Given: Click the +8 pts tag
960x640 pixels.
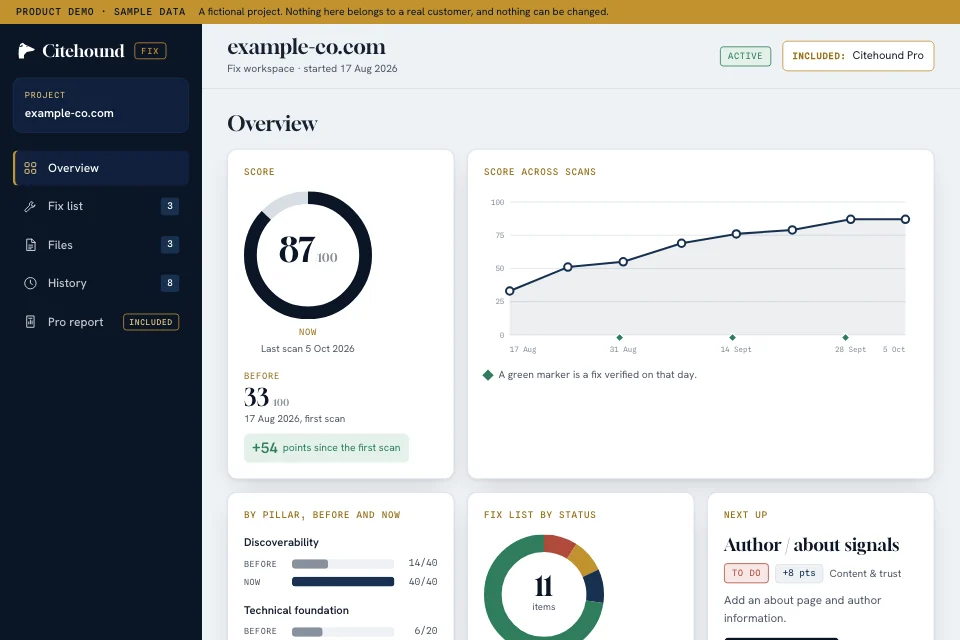Looking at the screenshot, I should click(798, 573).
